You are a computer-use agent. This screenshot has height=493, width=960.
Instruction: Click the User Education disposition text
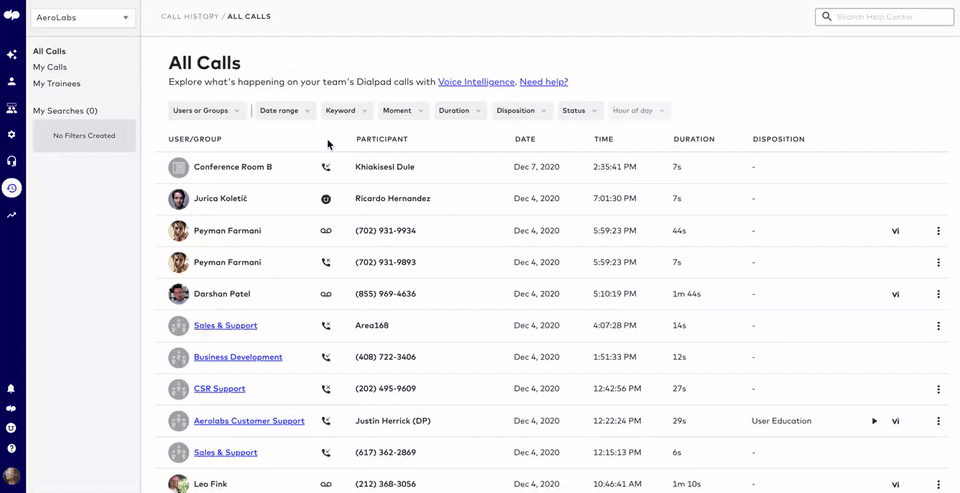(781, 421)
